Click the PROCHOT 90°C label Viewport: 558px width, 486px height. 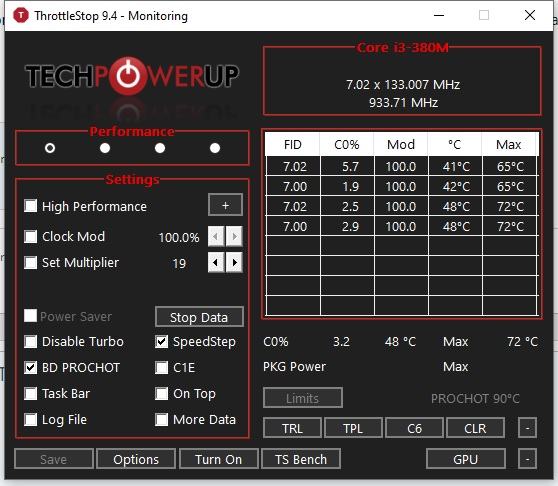[x=475, y=398]
